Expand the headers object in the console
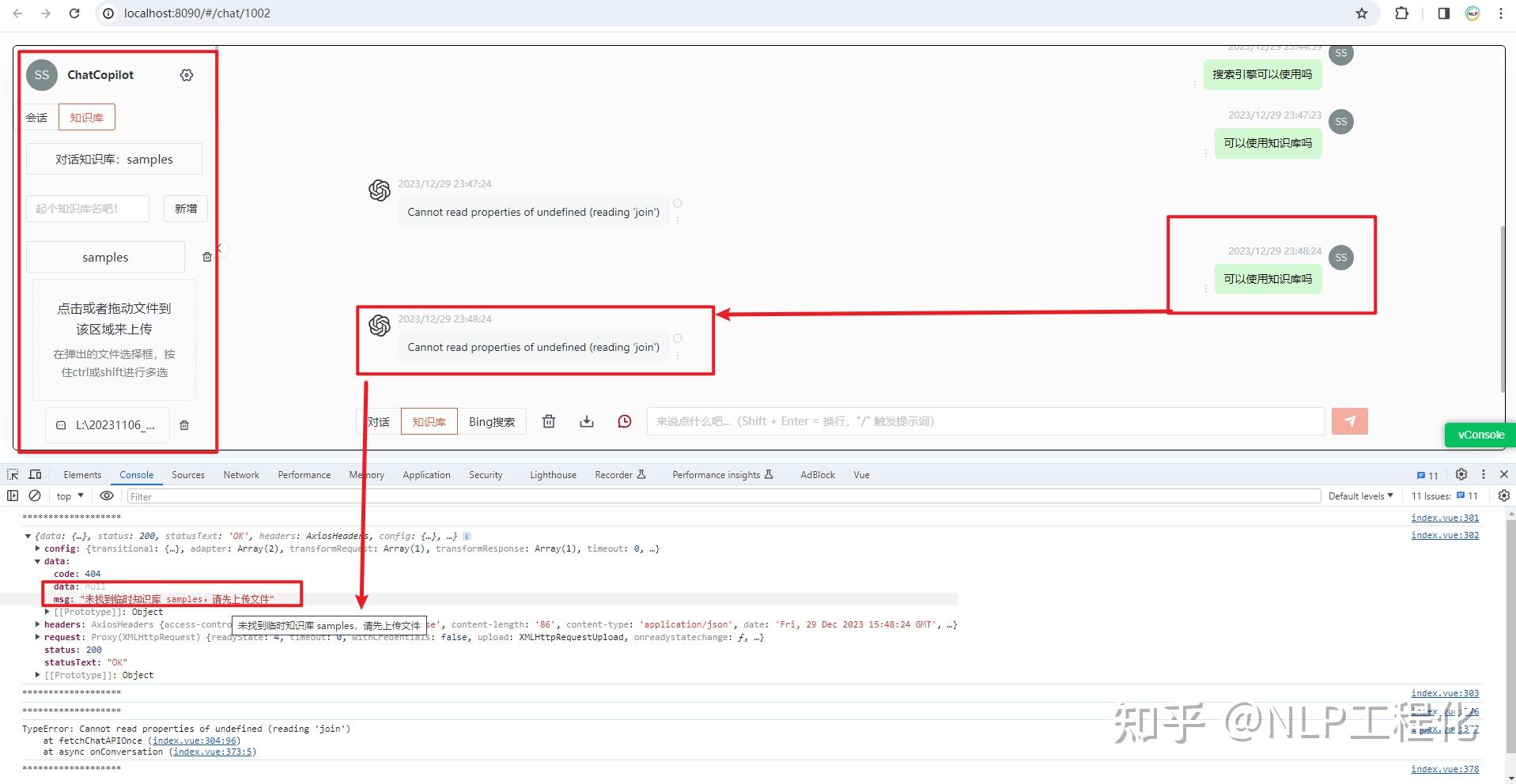This screenshot has width=1516, height=784. coord(38,624)
